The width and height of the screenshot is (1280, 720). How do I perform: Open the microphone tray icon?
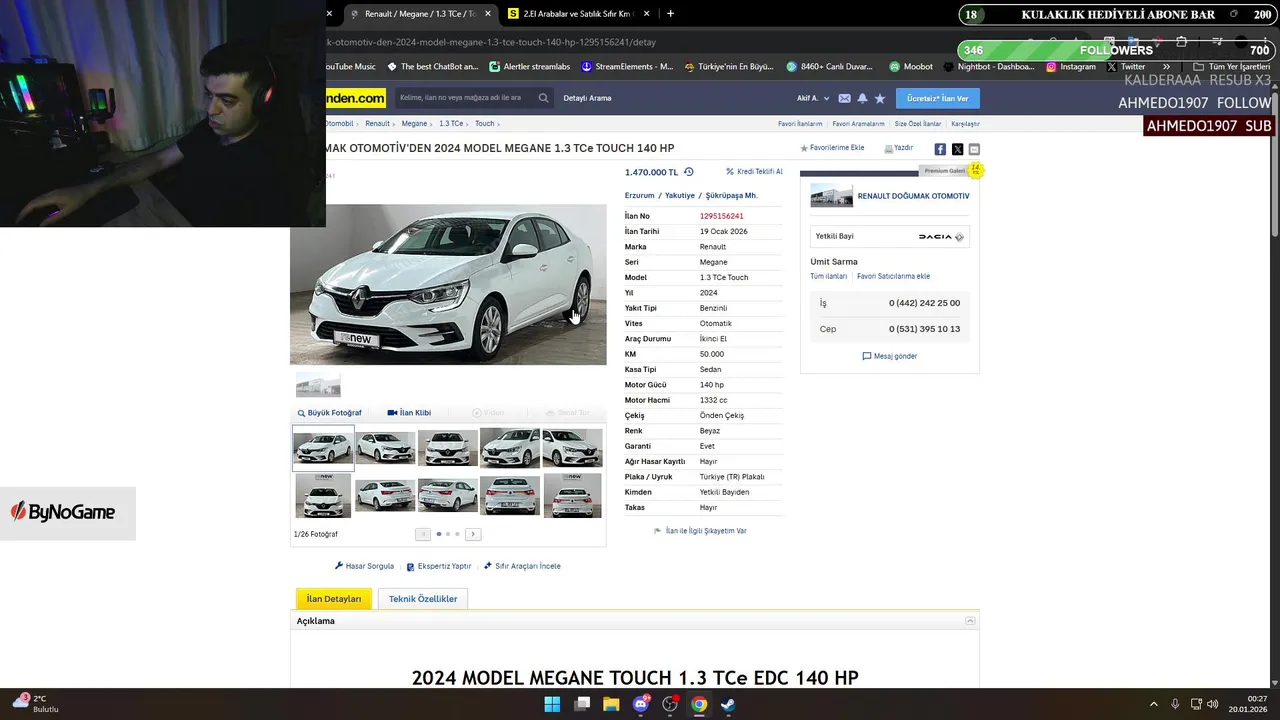point(1175,704)
